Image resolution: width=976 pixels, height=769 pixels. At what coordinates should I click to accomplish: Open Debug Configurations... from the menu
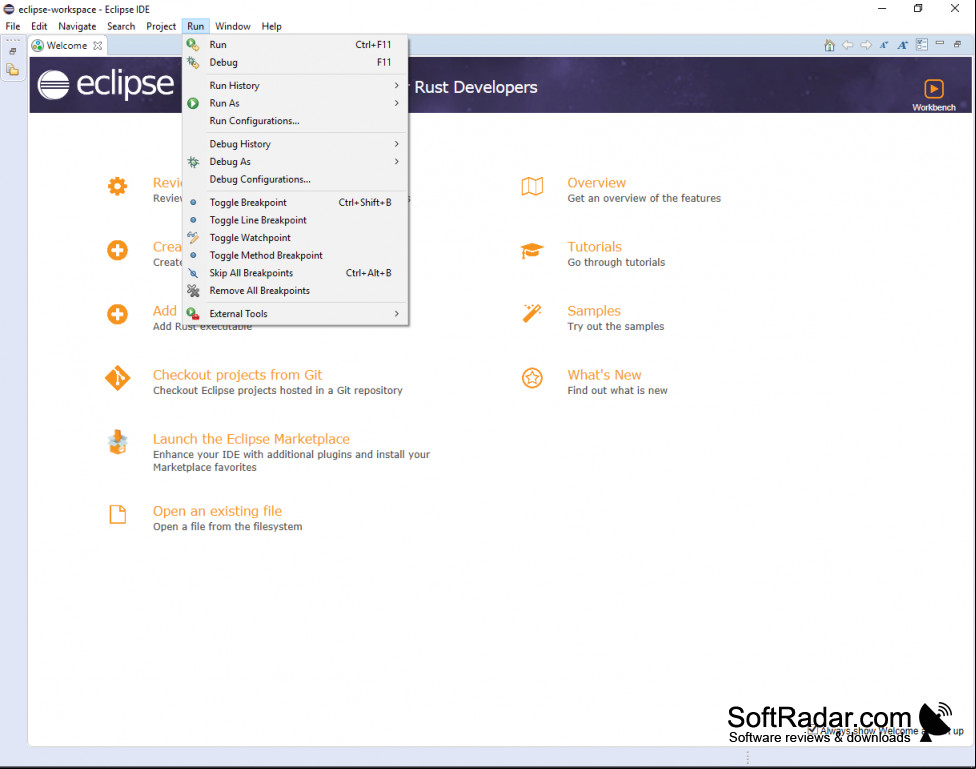[296, 179]
